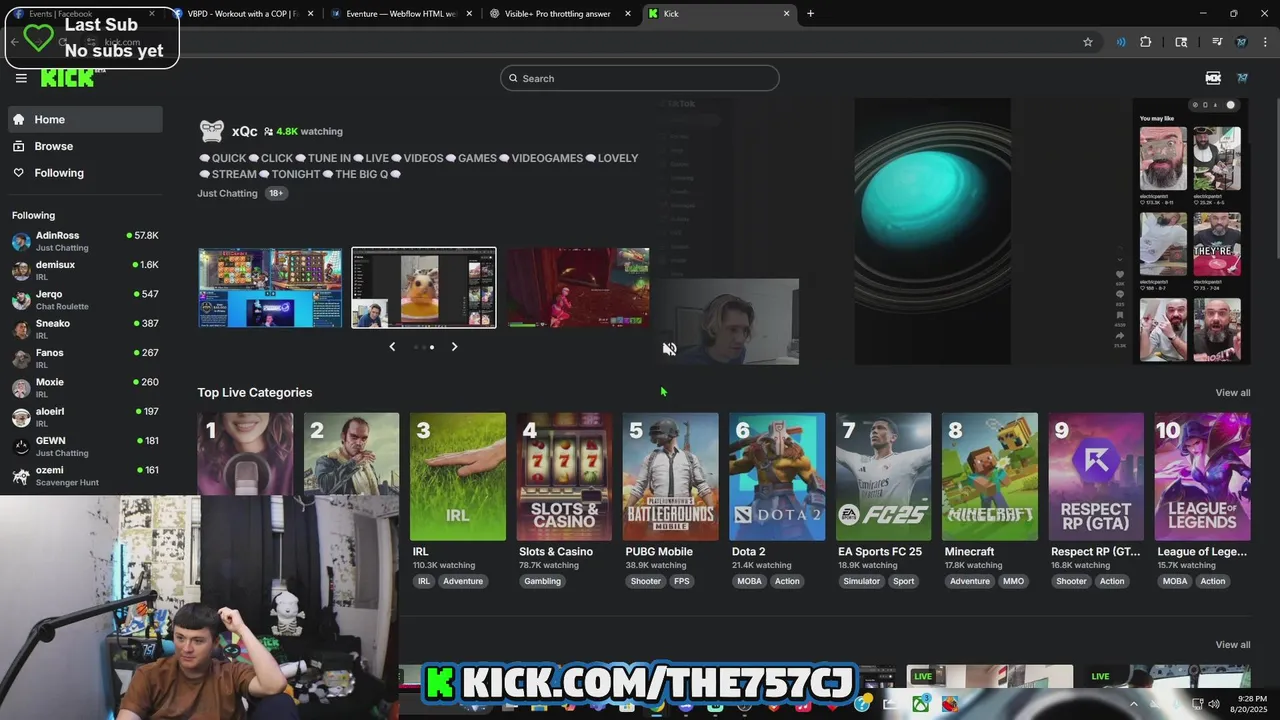The image size is (1280, 720).
Task: Open PUBG Mobile category card
Action: pyautogui.click(x=671, y=477)
